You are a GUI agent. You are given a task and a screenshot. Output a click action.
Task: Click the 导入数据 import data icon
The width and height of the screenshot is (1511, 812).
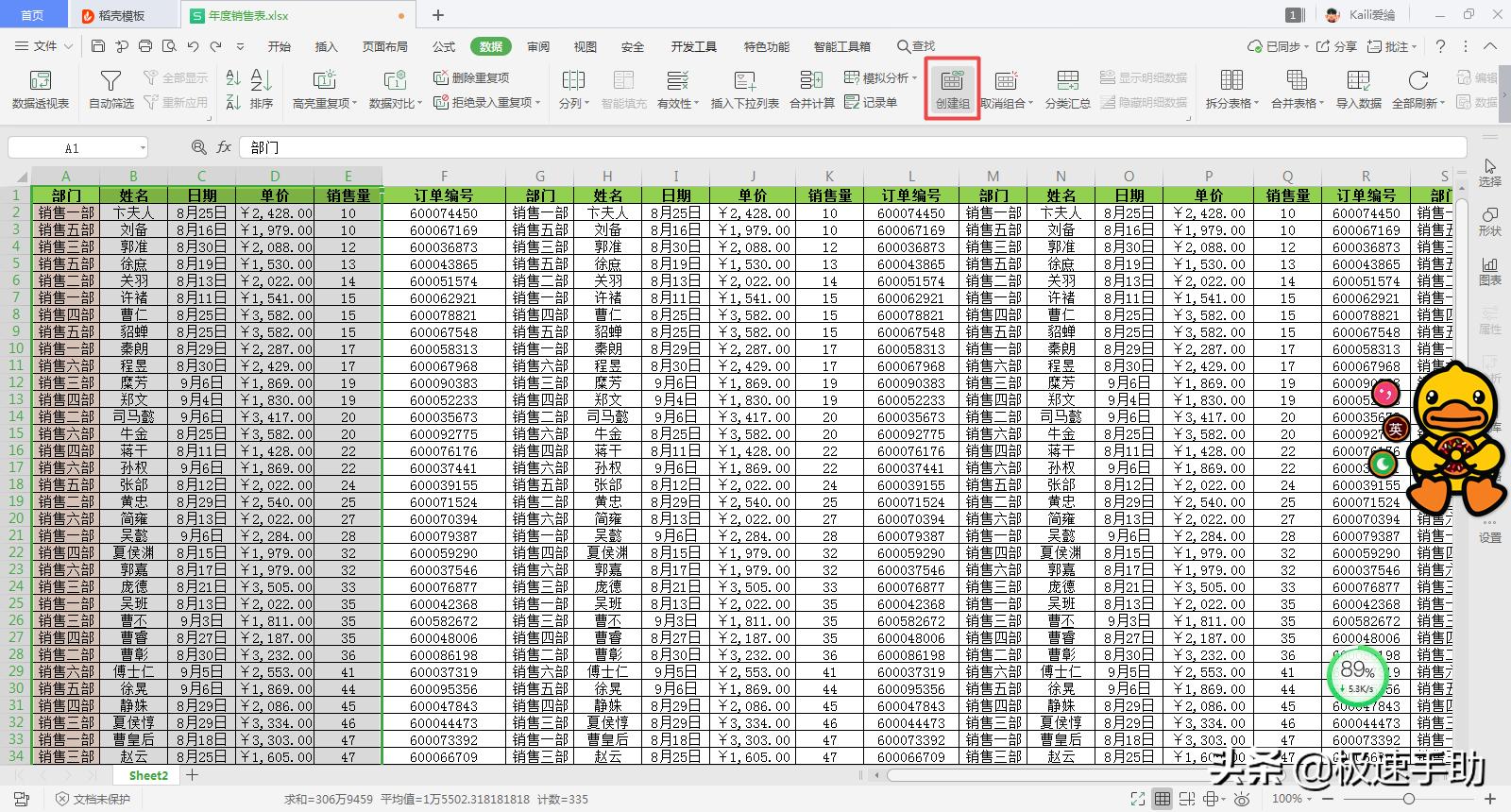pyautogui.click(x=1358, y=80)
